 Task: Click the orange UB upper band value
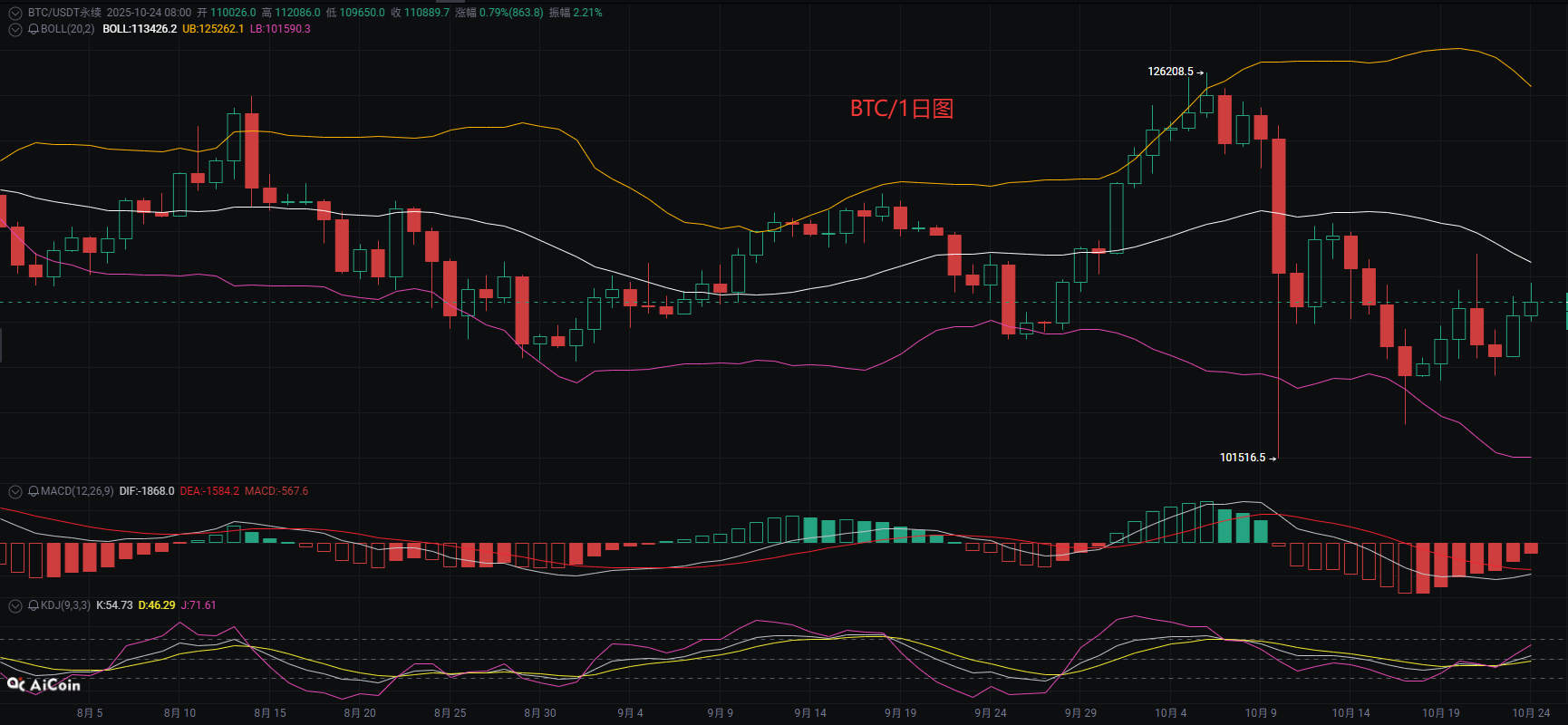[213, 29]
